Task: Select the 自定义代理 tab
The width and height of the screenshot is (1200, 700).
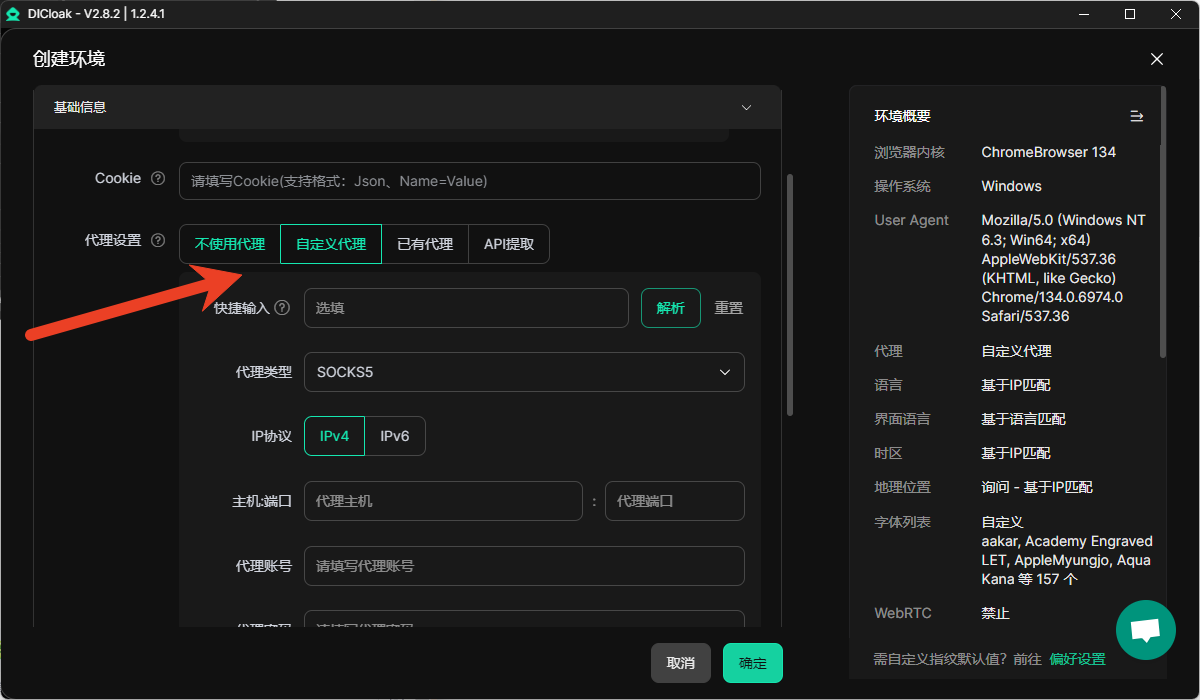Action: tap(331, 244)
